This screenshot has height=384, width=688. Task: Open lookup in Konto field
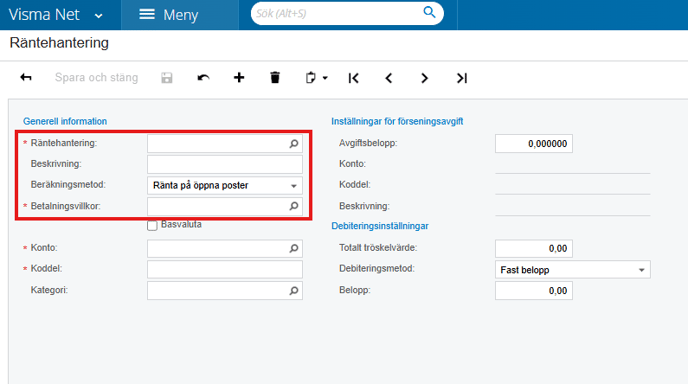pyautogui.click(x=294, y=248)
